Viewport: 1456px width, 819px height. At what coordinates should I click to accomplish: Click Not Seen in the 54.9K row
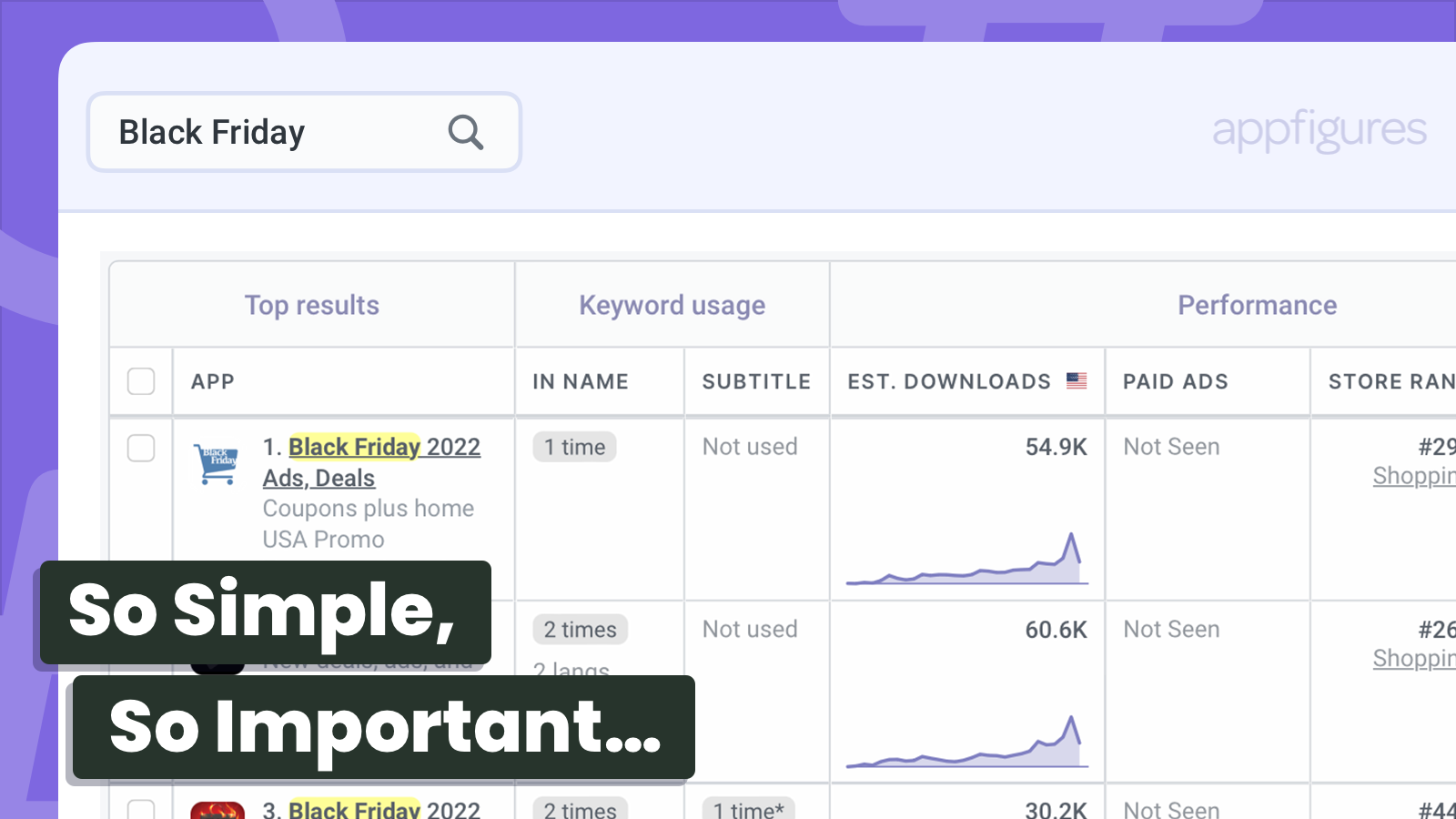(1171, 447)
